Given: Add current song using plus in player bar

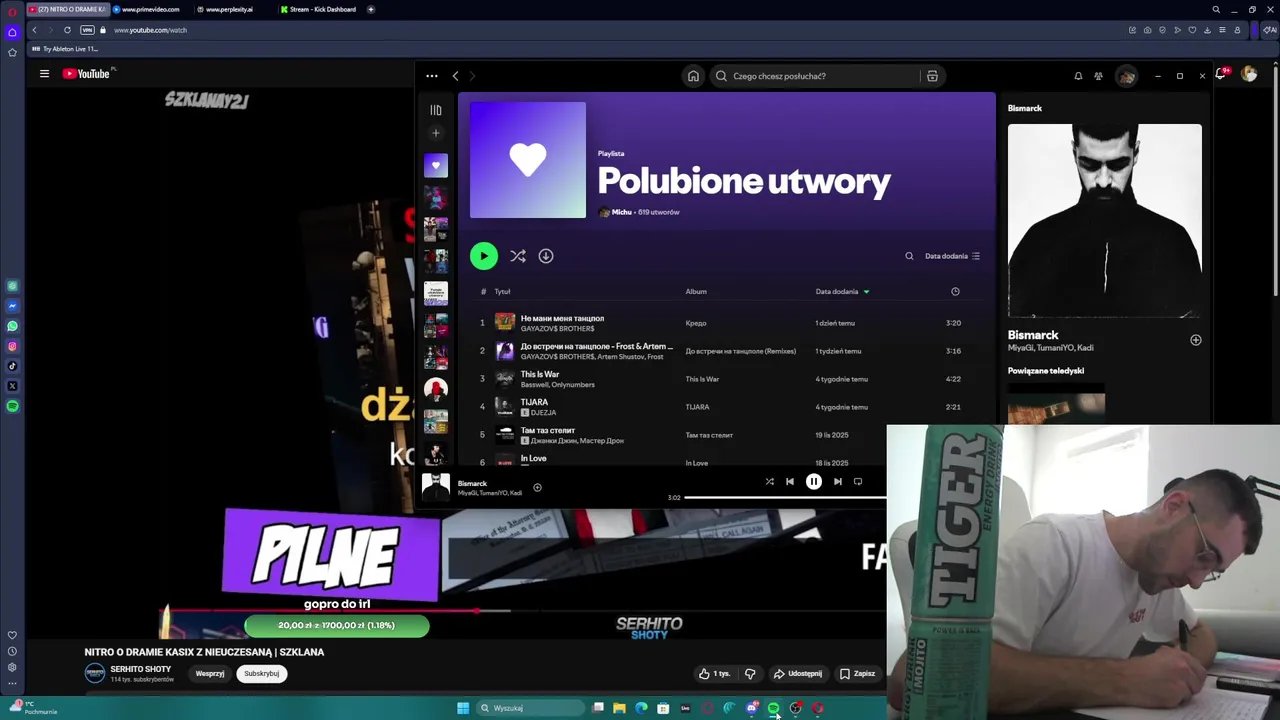Looking at the screenshot, I should pyautogui.click(x=537, y=488).
